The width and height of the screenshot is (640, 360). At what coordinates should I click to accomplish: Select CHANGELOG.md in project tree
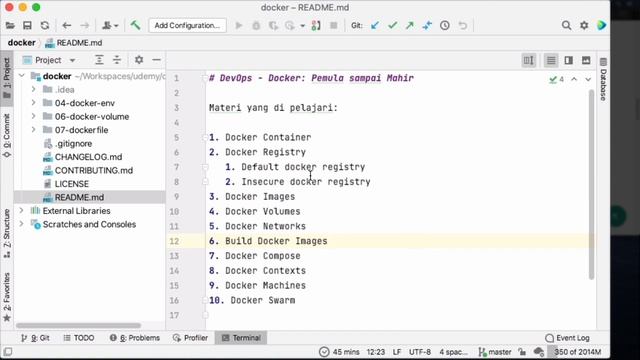[x=89, y=157]
